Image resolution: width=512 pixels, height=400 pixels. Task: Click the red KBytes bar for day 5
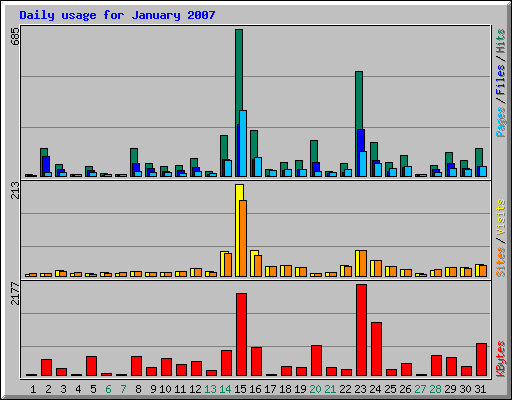pyautogui.click(x=92, y=366)
